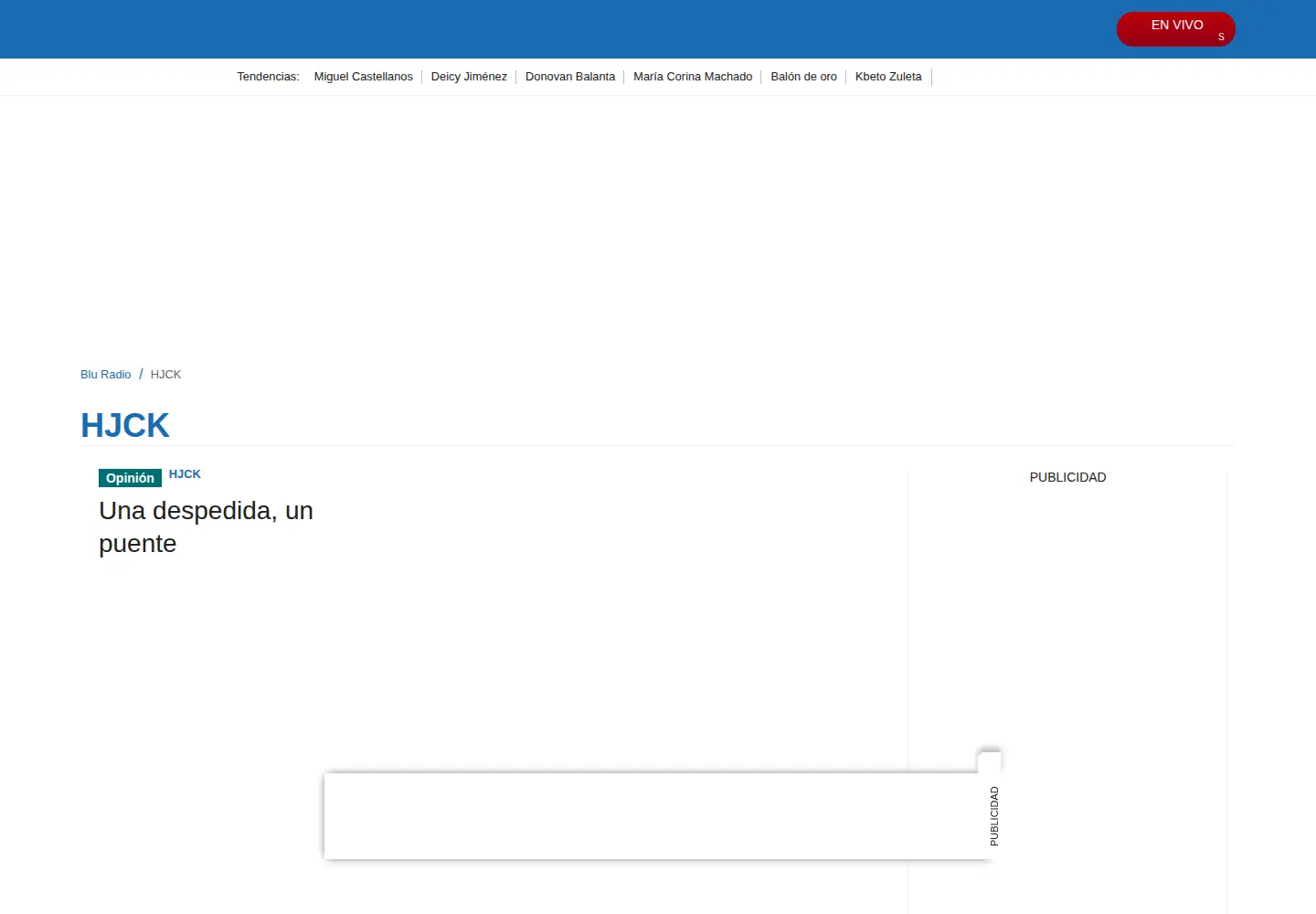Click the PUBLICIDAD label in the right sidebar
Screen dimensions: 1316x914
pos(1067,477)
